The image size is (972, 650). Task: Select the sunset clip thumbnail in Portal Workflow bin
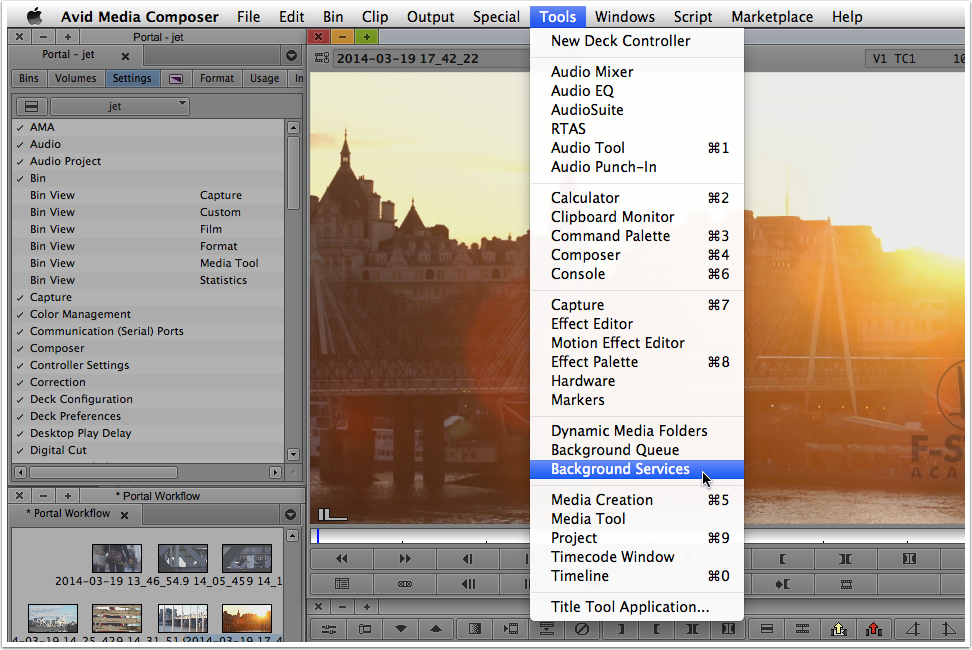point(247,618)
